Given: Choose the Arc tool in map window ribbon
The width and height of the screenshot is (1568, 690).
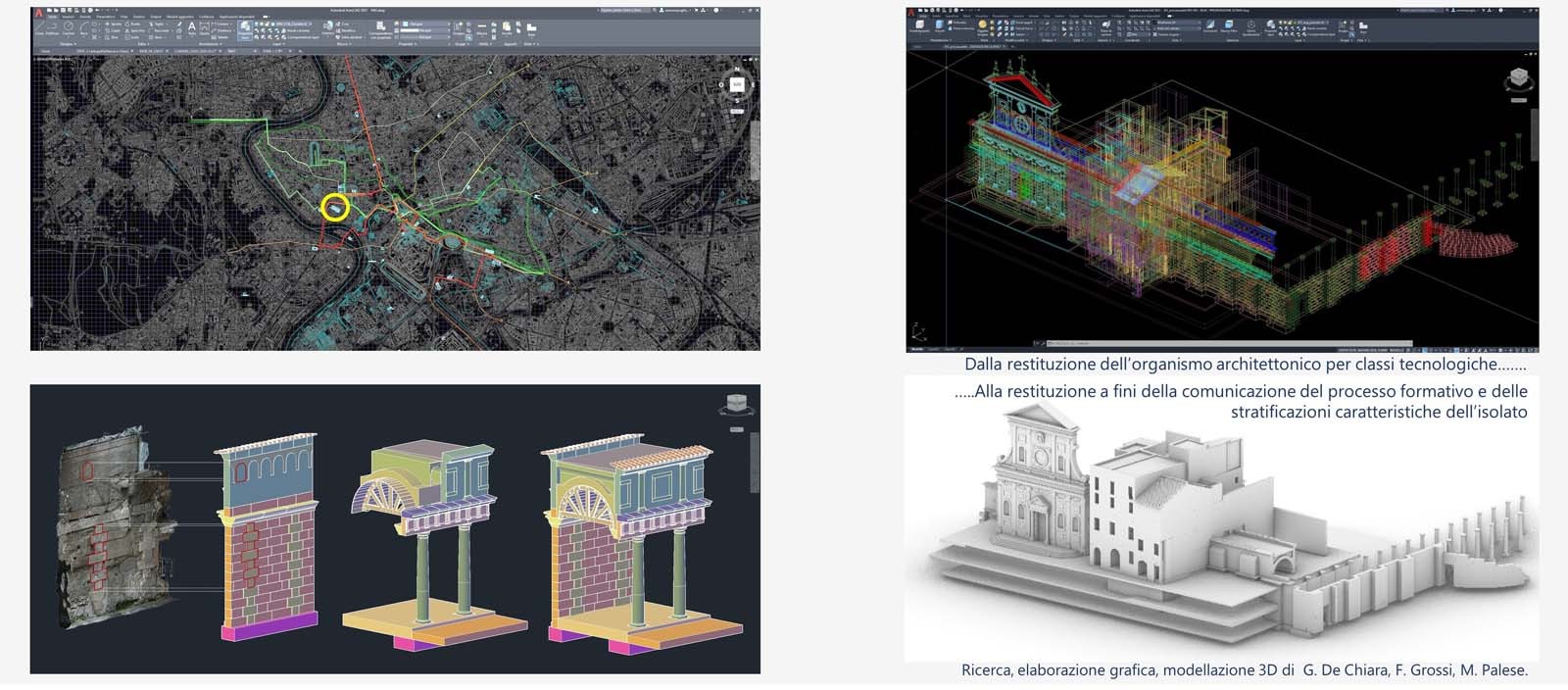Looking at the screenshot, I should (82, 27).
